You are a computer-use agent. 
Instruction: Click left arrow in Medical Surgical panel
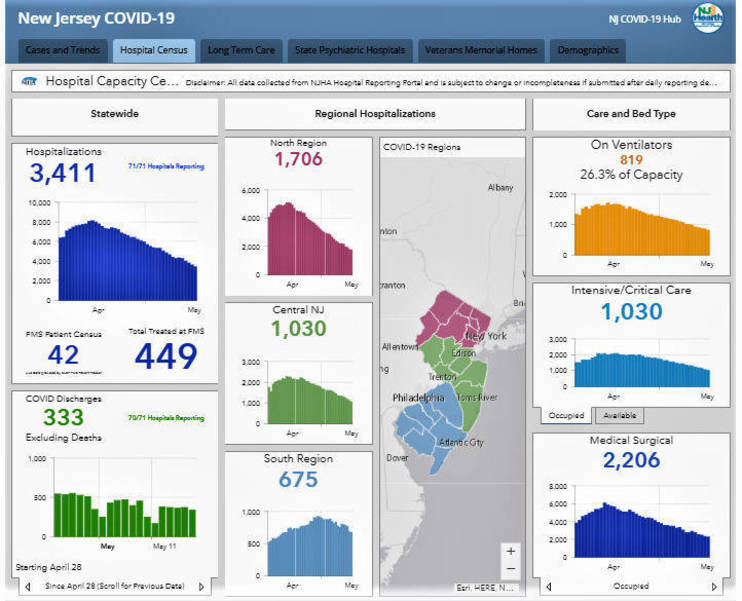click(548, 587)
